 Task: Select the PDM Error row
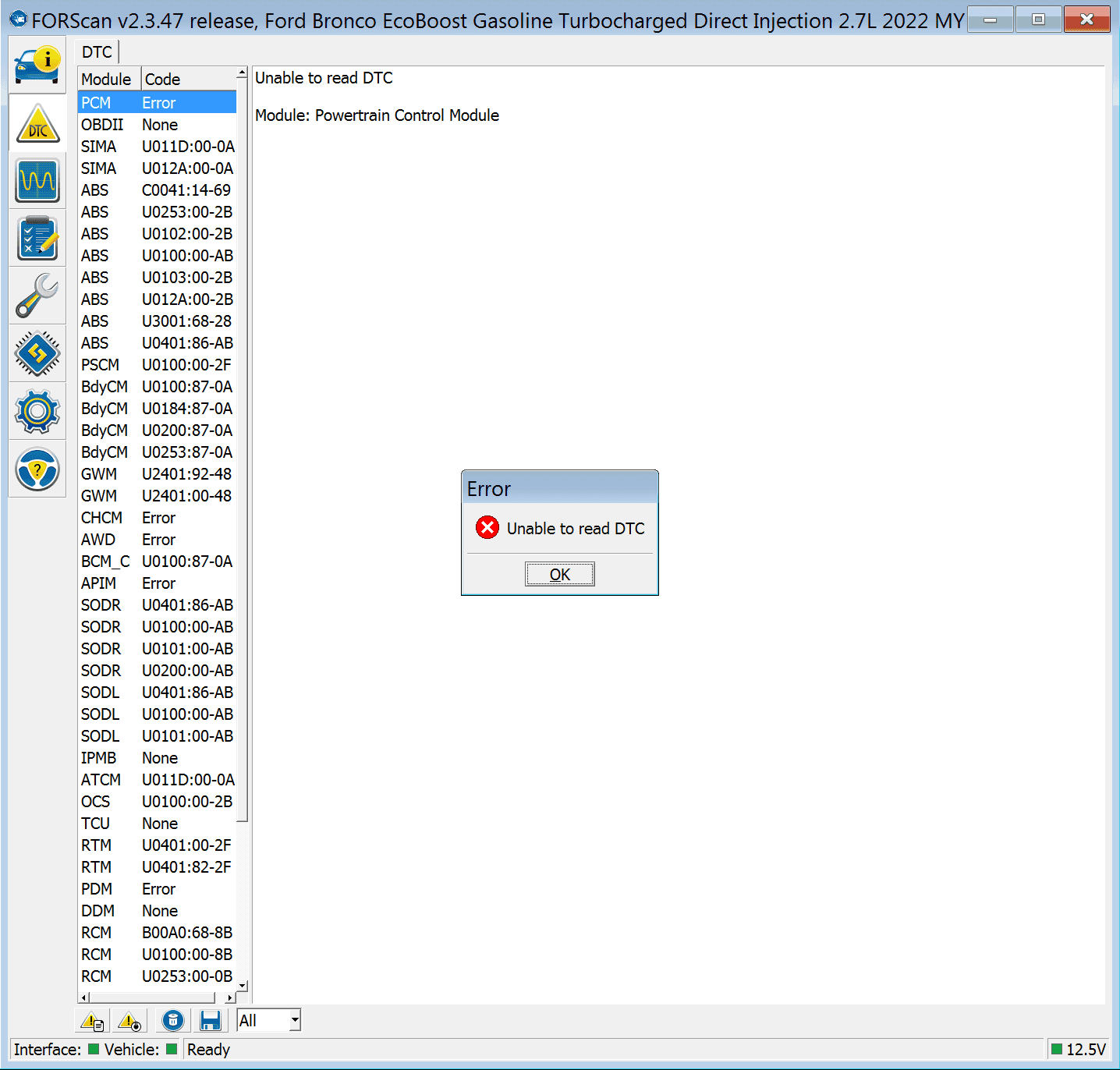click(x=157, y=889)
